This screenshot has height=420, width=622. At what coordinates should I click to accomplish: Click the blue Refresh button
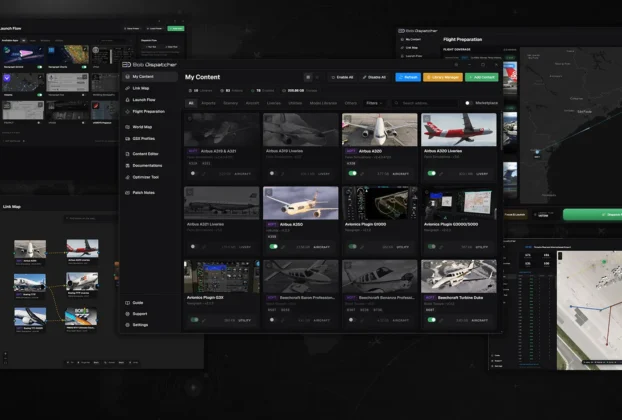tap(408, 77)
